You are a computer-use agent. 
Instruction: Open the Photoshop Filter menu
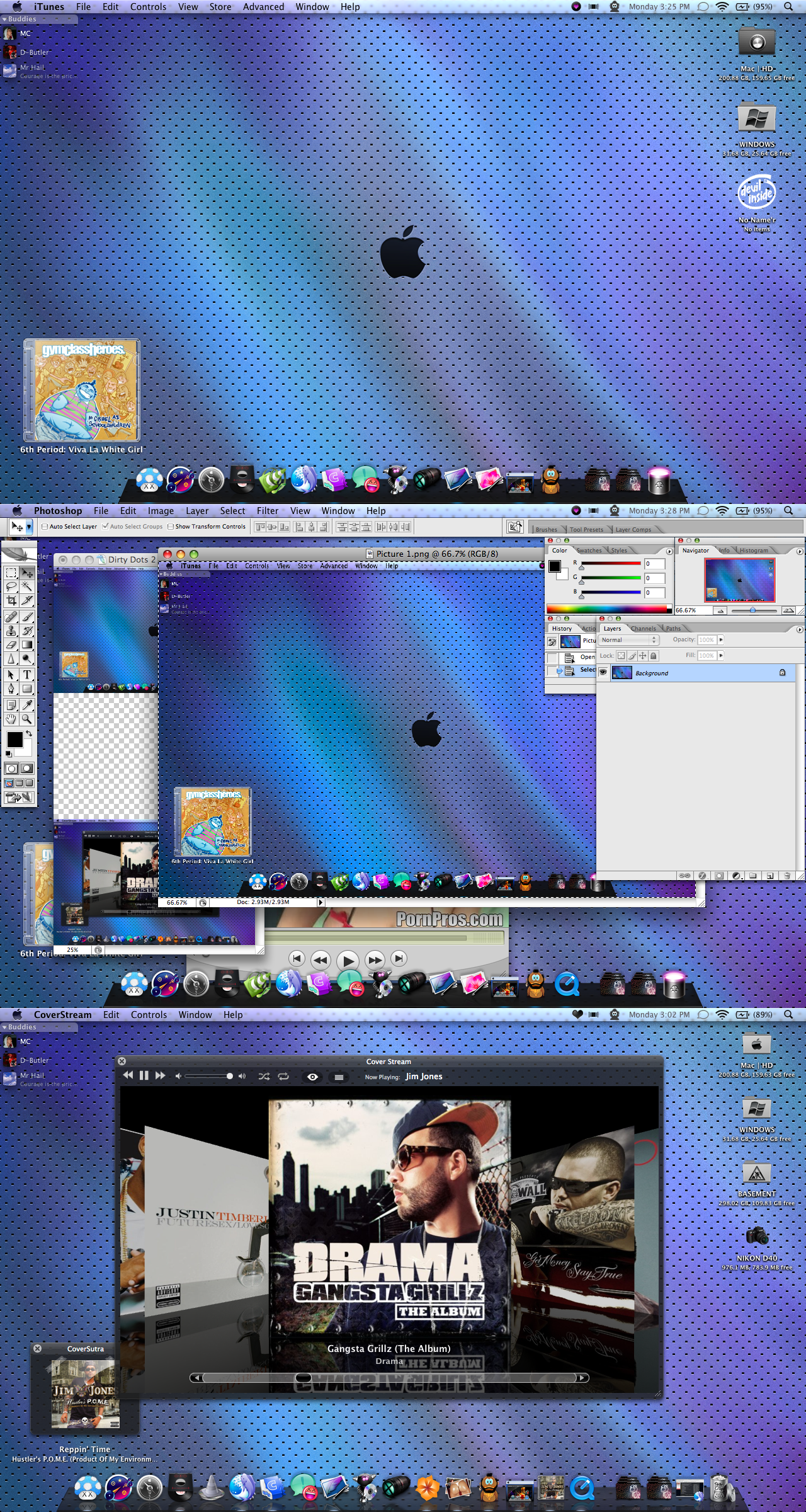point(267,511)
